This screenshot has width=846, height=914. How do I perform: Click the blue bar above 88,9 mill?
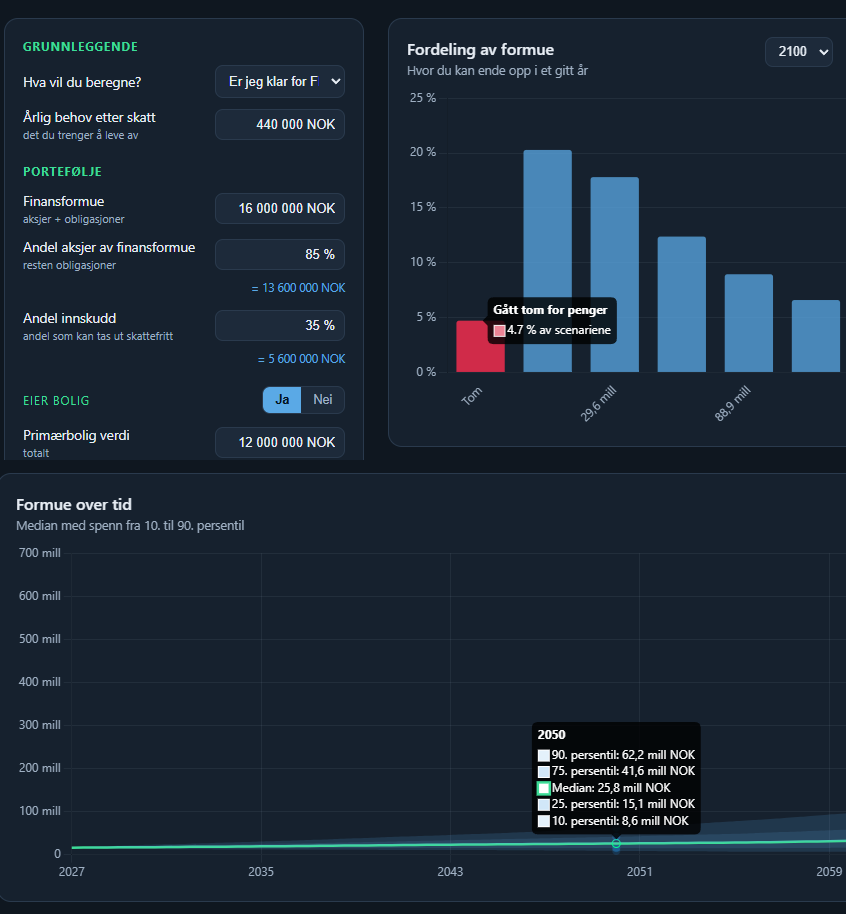click(749, 323)
